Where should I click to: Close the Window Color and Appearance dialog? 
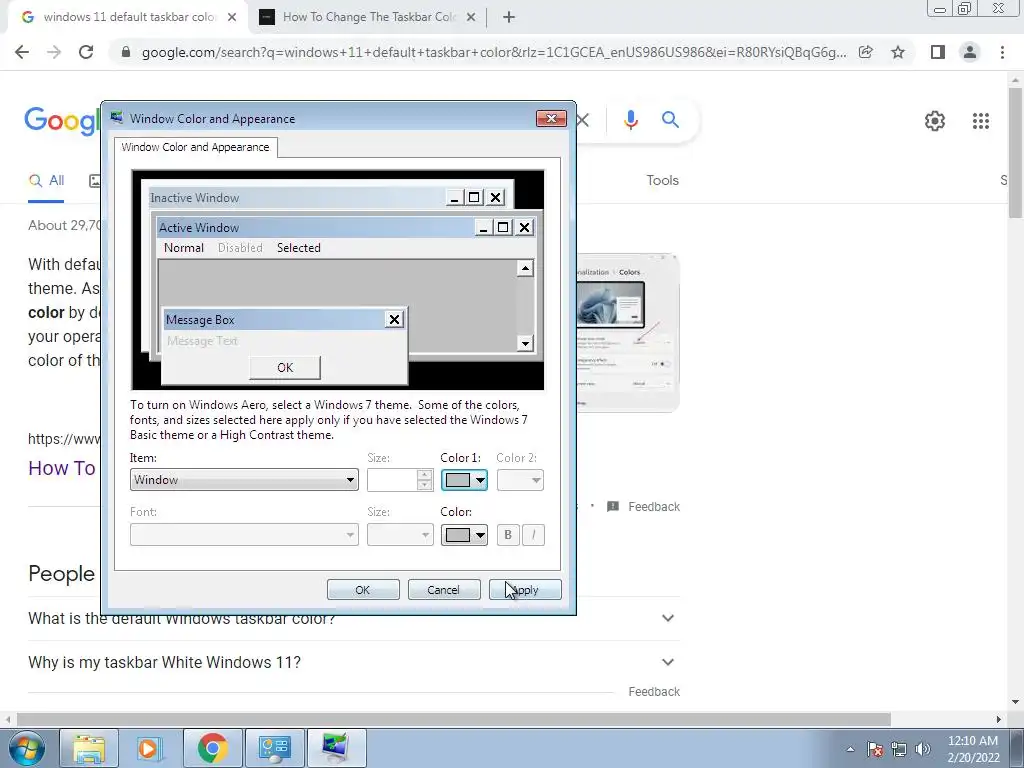pyautogui.click(x=551, y=118)
